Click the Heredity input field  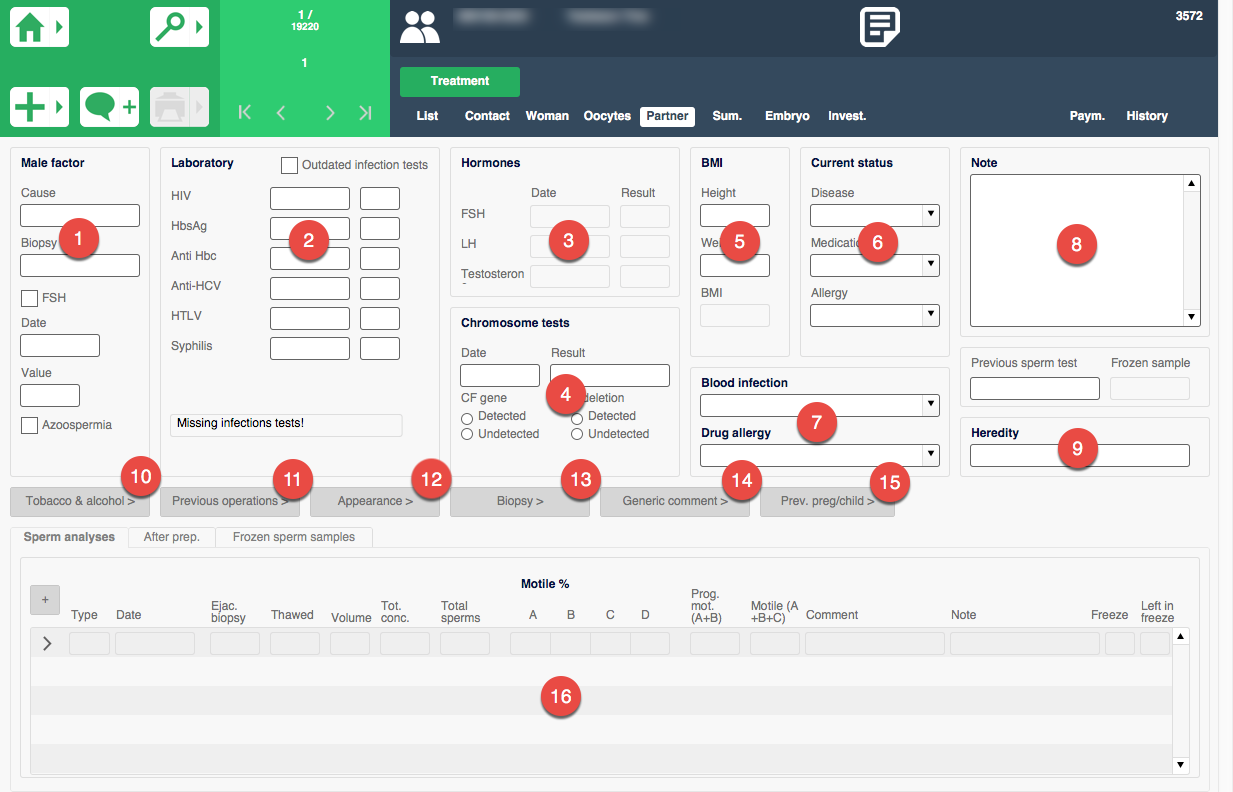1079,456
